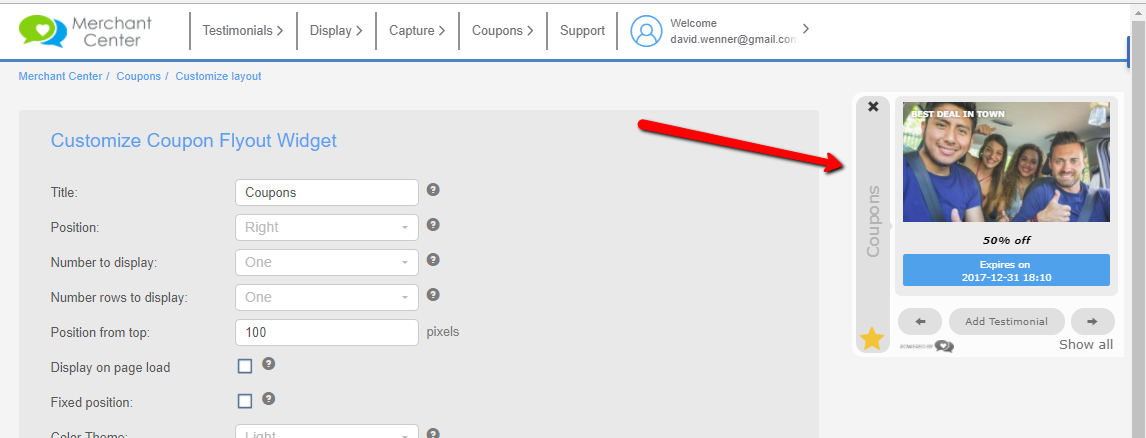1146x438 pixels.
Task: Click the Customize Coupon Flyout Widget heading
Action: pyautogui.click(x=194, y=140)
